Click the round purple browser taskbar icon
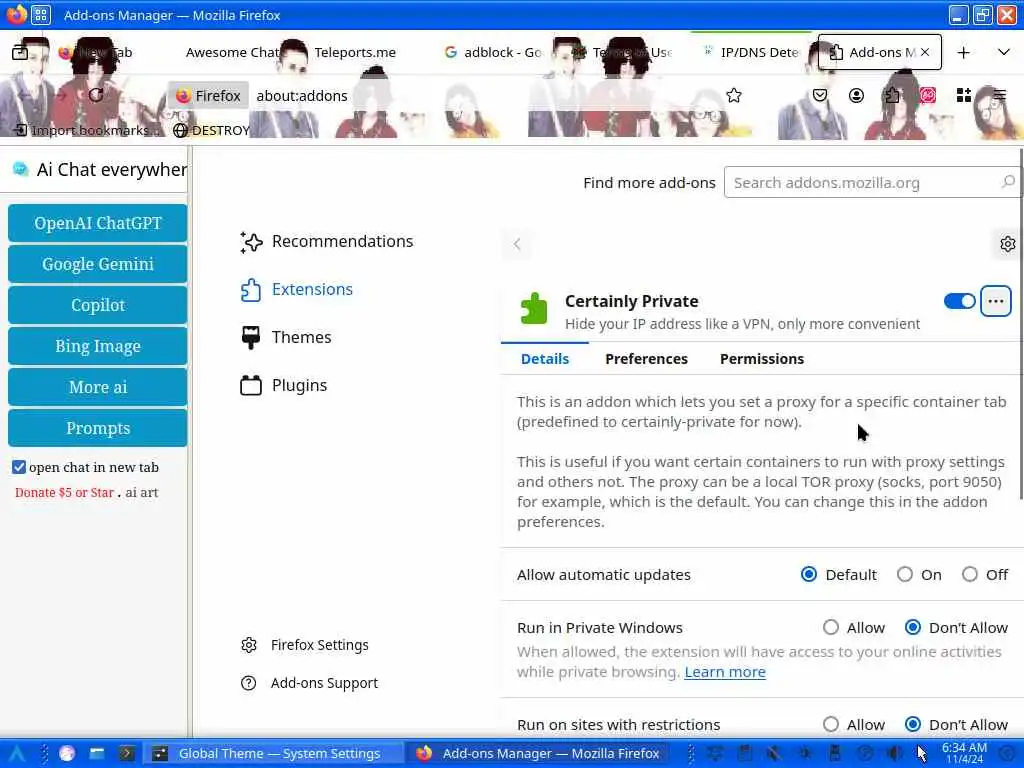The height and width of the screenshot is (768, 1024). click(x=67, y=754)
